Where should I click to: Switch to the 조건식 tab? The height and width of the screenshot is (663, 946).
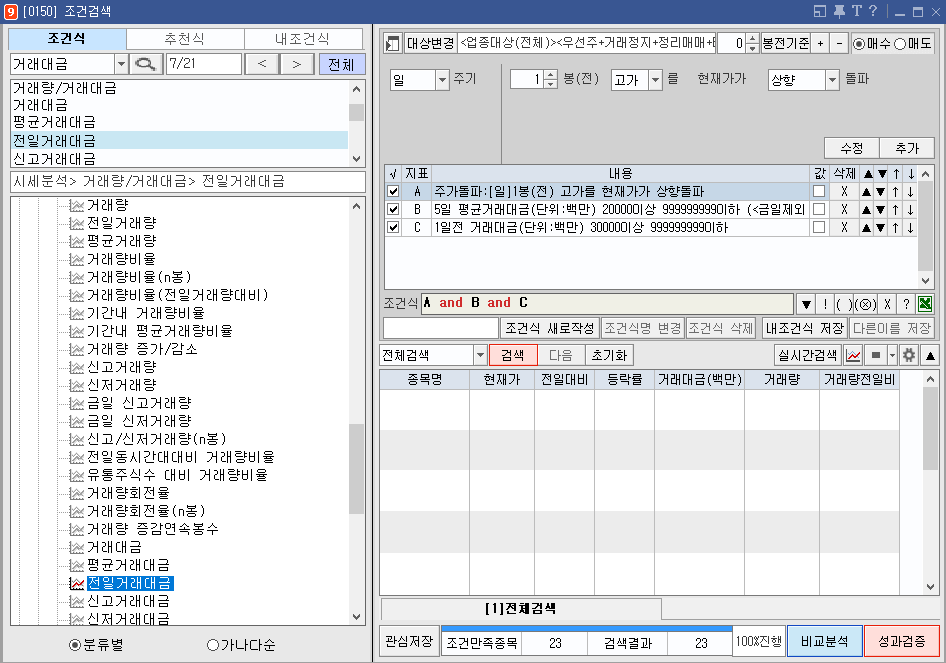[66, 39]
